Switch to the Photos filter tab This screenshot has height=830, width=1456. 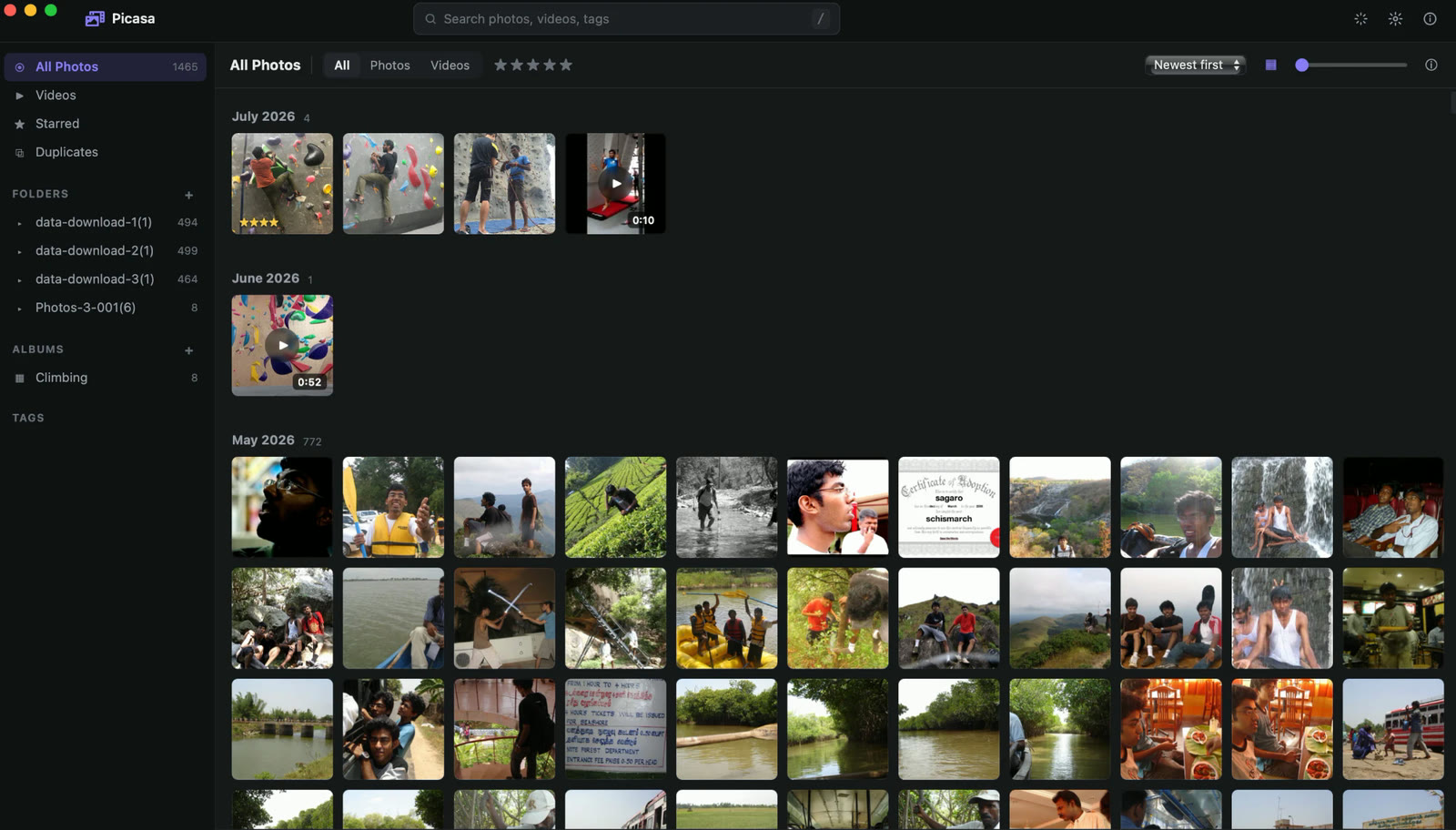pos(389,66)
